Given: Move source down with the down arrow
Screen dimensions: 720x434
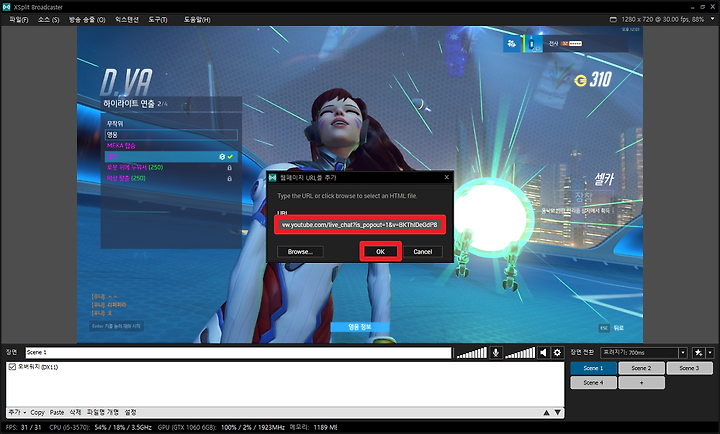Looking at the screenshot, I should (557, 412).
